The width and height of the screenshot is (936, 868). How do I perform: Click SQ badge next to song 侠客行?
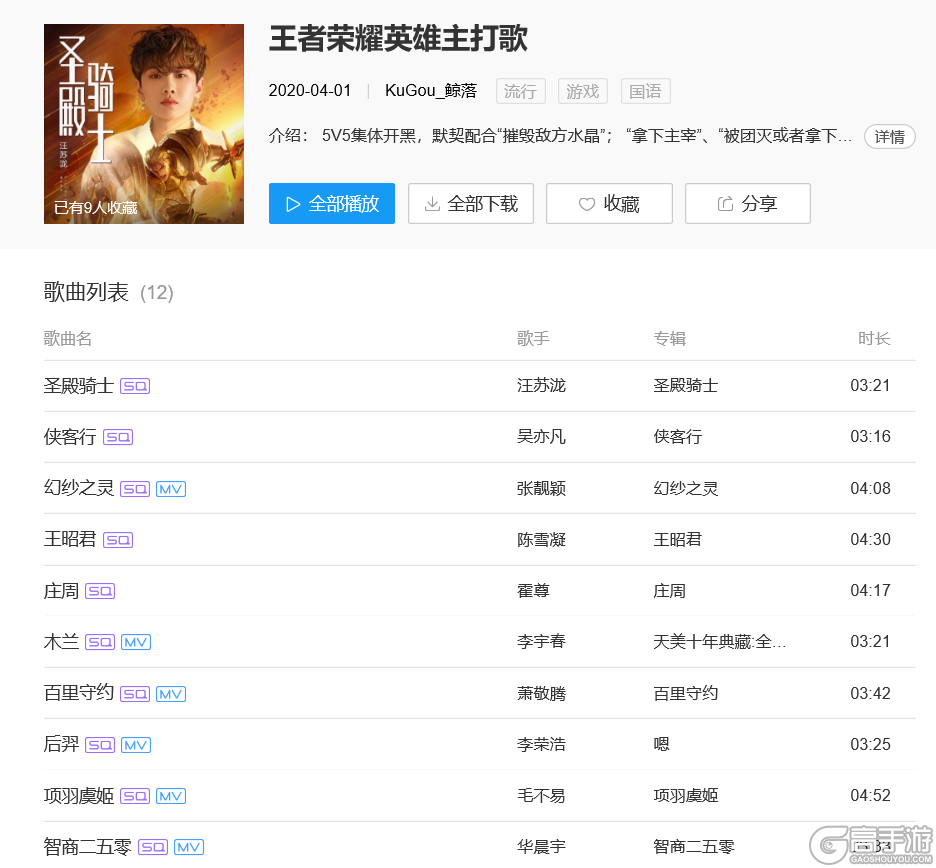click(x=118, y=437)
